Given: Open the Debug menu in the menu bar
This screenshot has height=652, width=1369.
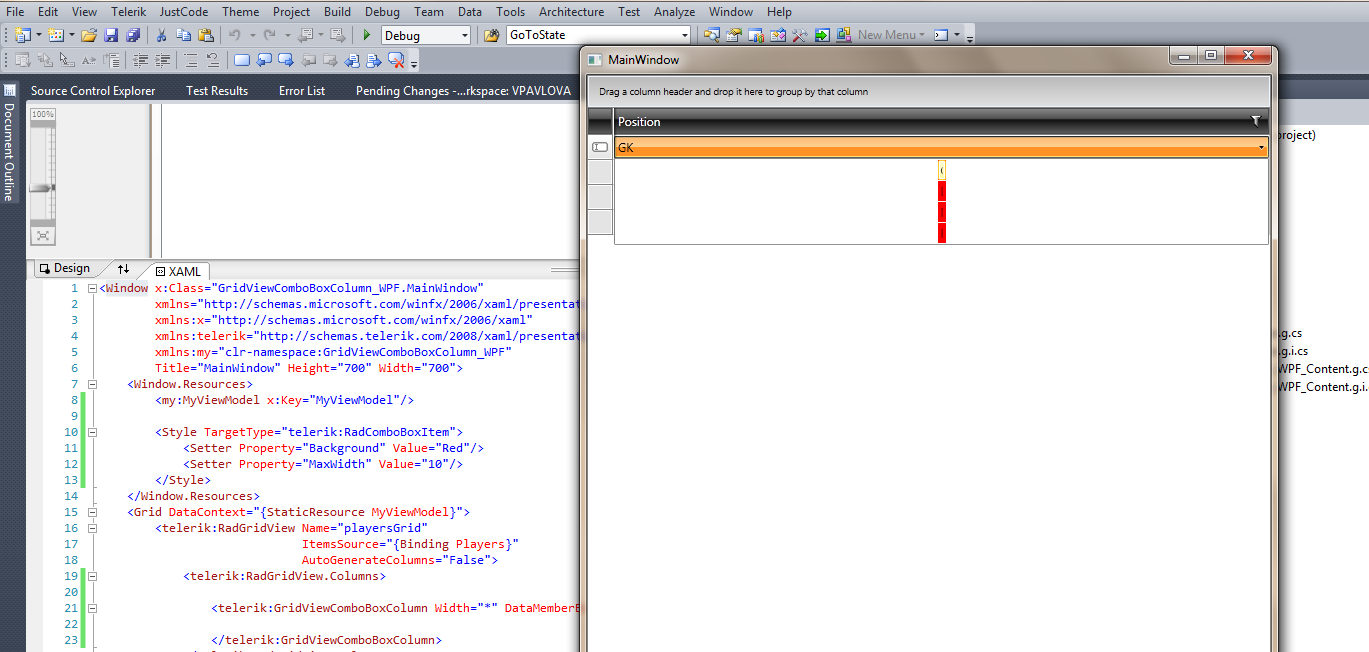Looking at the screenshot, I should click(x=382, y=12).
